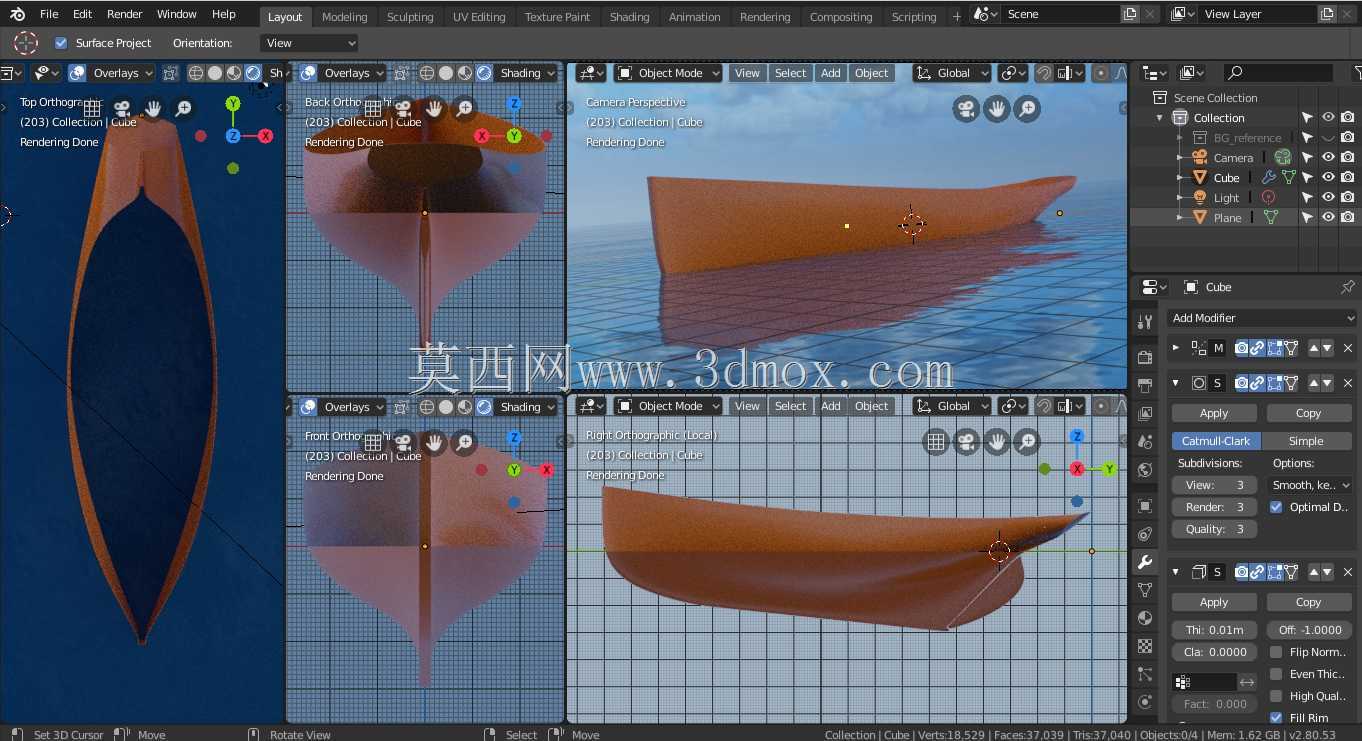Viewport: 1362px width, 741px height.
Task: Open the Output properties tab
Action: point(1146,386)
